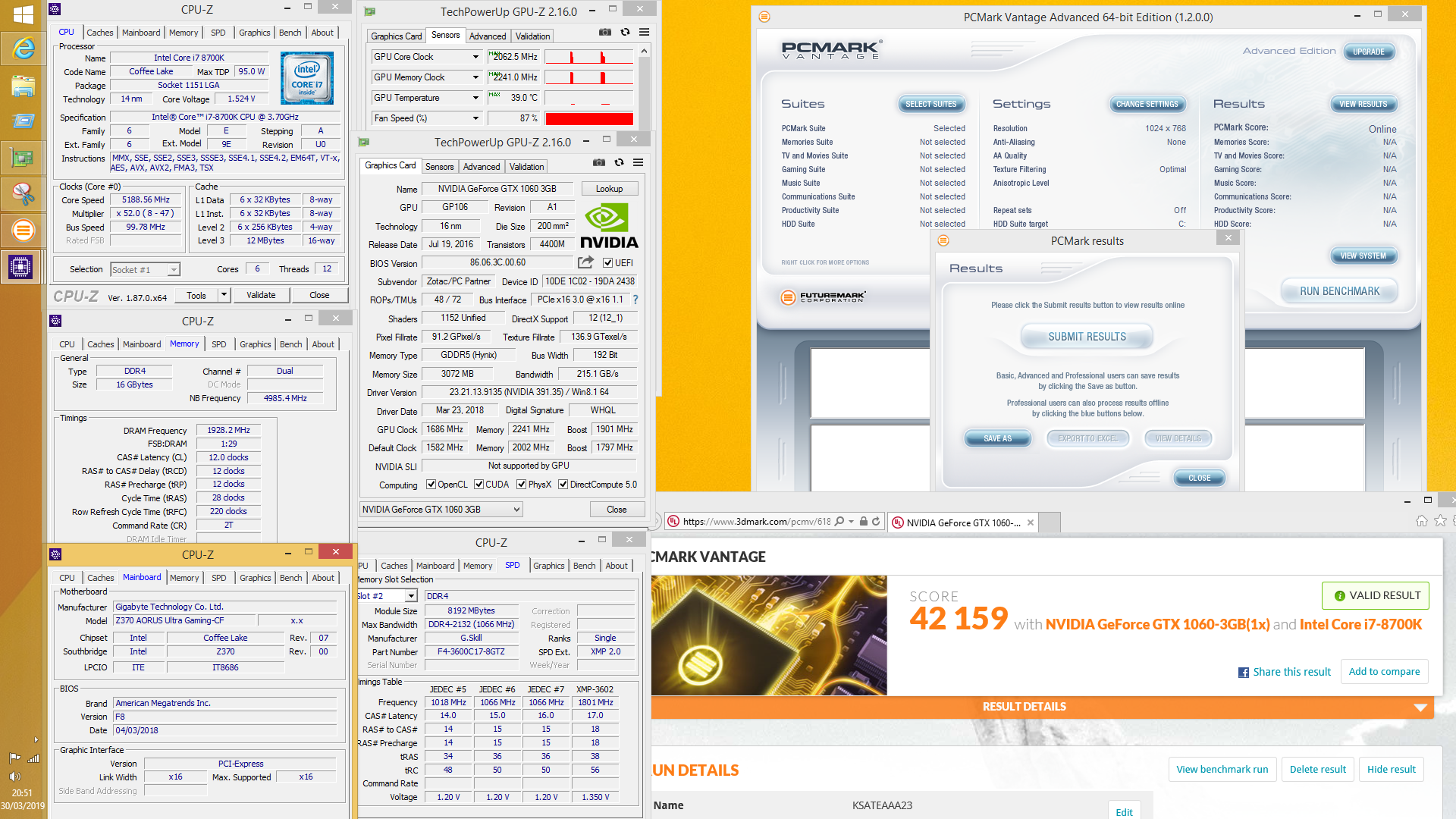1456x819 pixels.
Task: Click the Validate button in CPU-Z
Action: point(261,295)
